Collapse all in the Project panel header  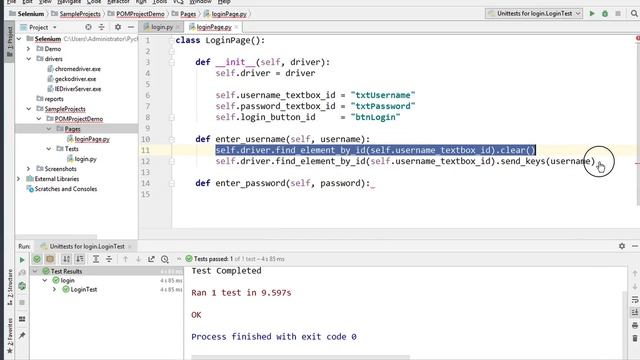tap(102, 27)
